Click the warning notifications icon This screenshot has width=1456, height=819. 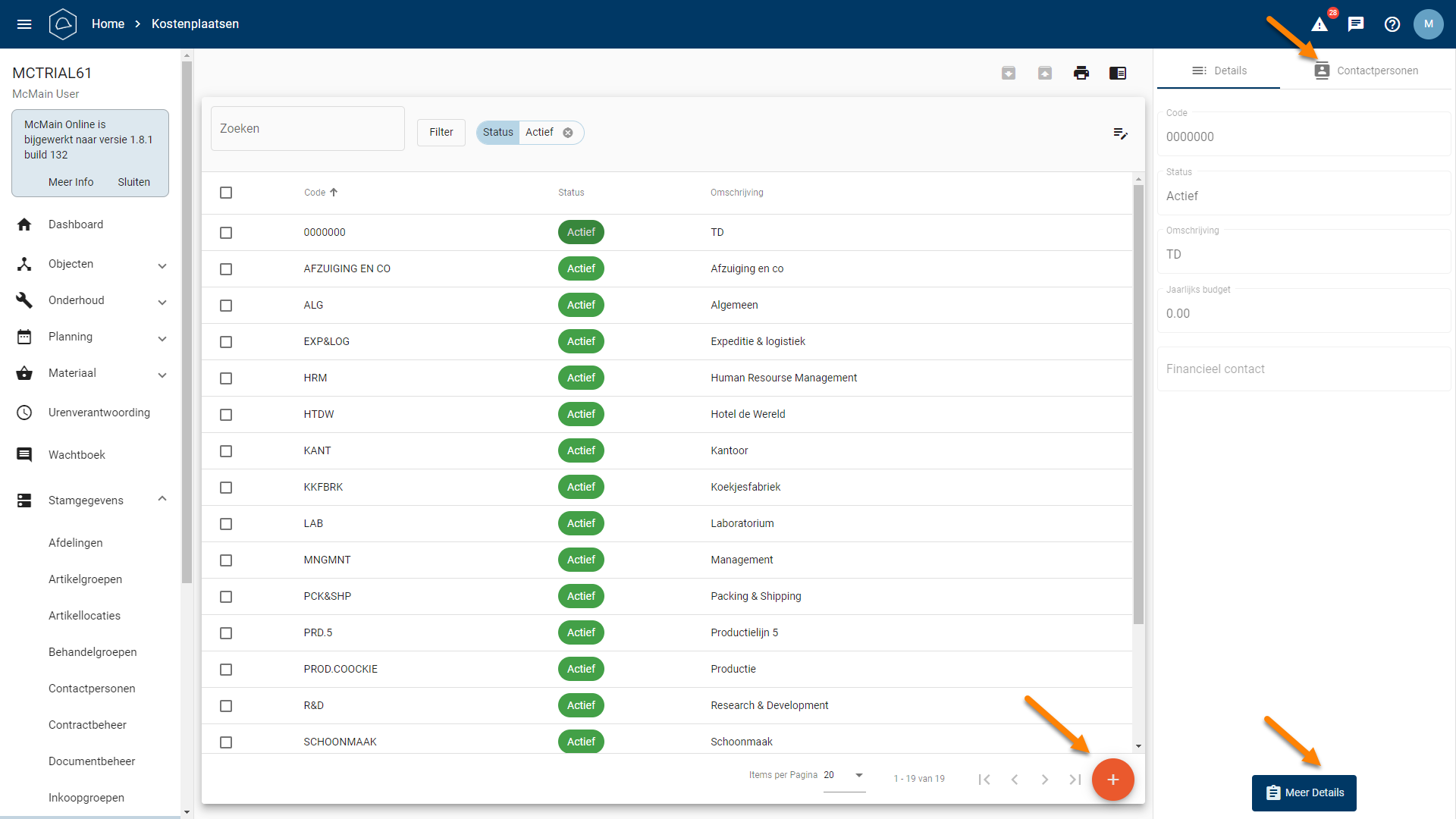(x=1319, y=24)
